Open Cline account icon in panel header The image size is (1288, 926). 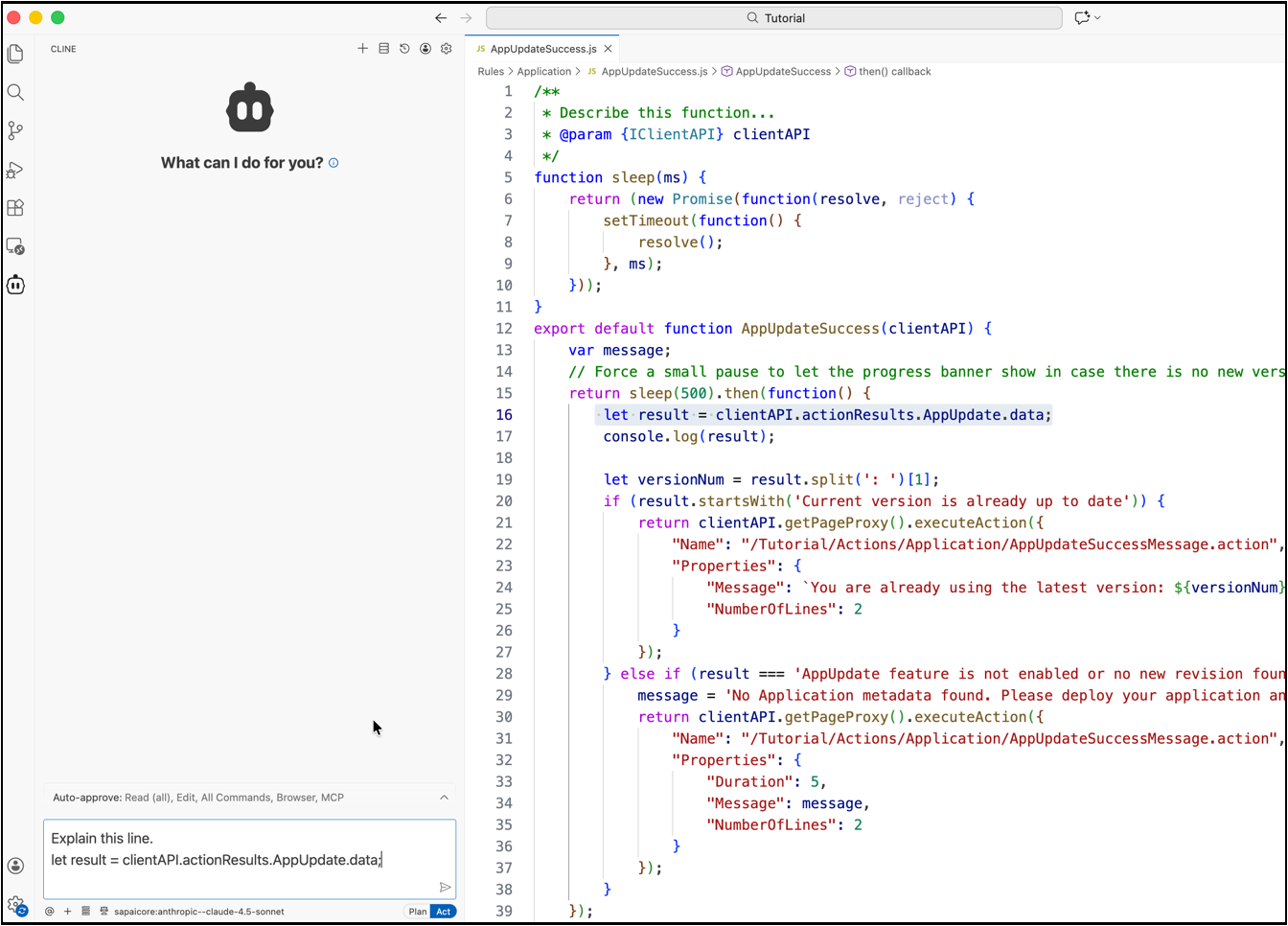click(x=425, y=48)
